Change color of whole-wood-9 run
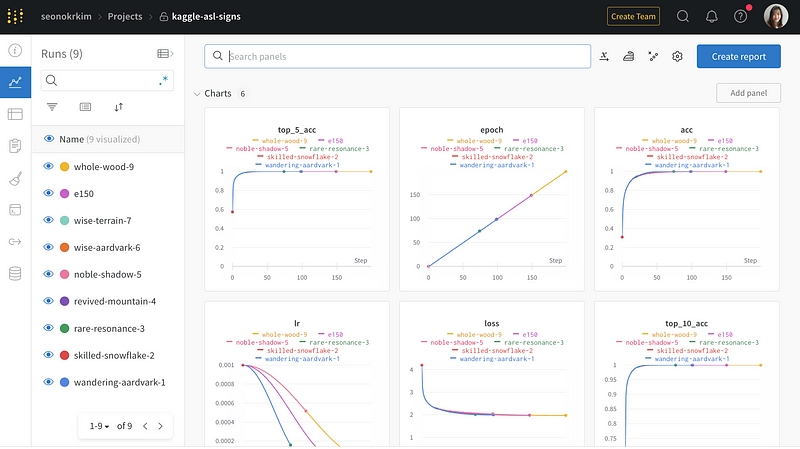 point(65,166)
